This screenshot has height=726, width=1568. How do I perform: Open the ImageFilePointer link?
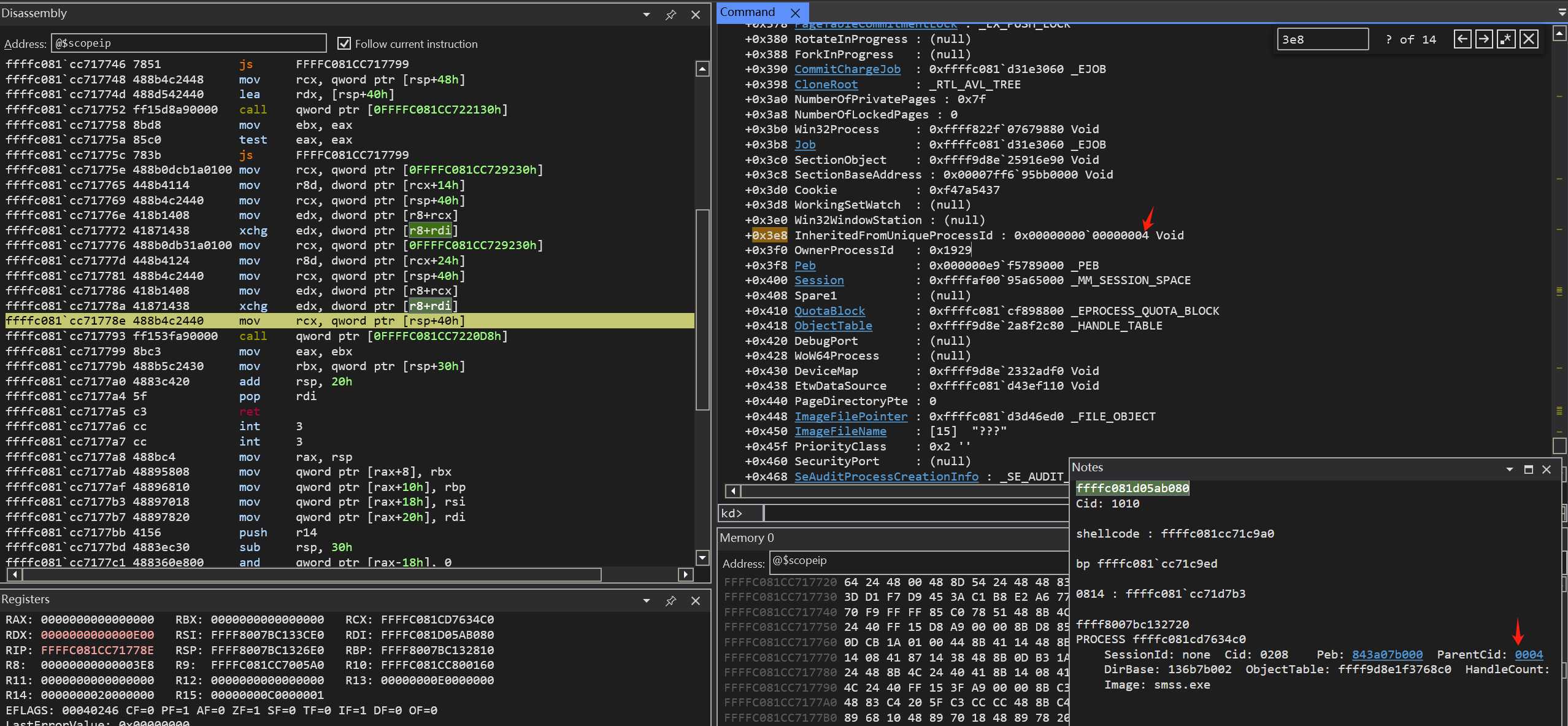[x=851, y=416]
